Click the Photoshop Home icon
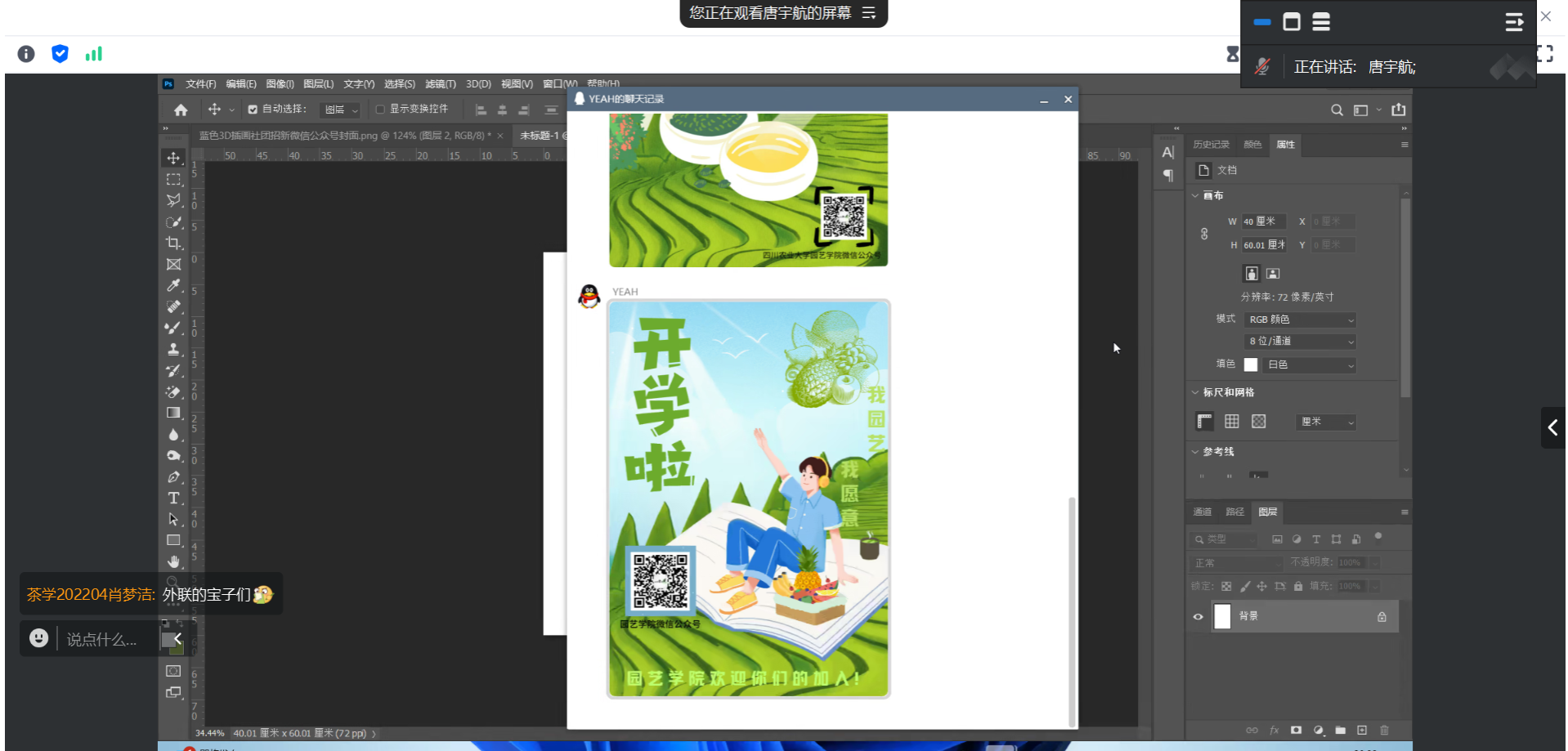1568x751 pixels. [x=181, y=110]
